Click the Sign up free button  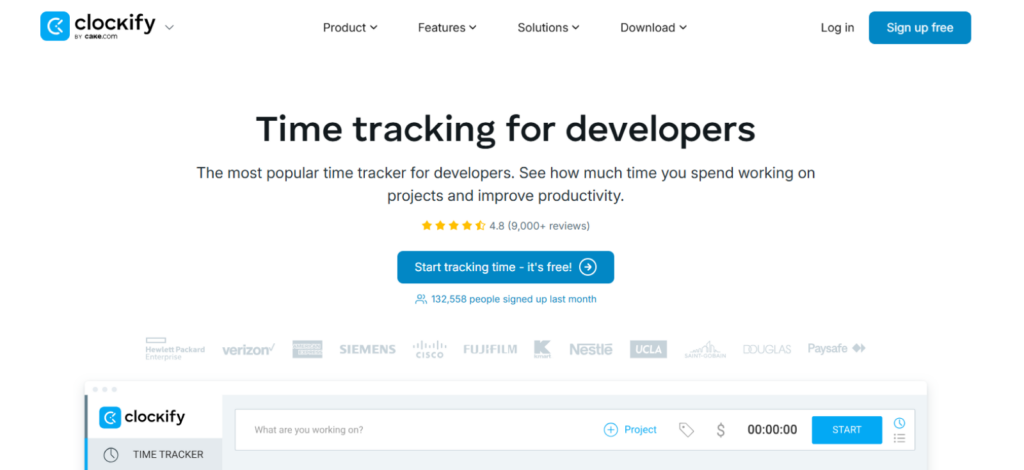(920, 27)
